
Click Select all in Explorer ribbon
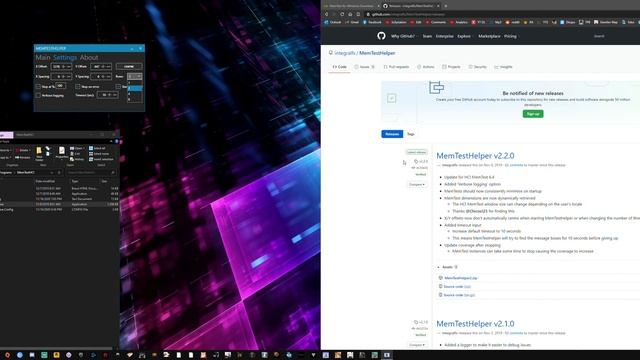point(97,148)
